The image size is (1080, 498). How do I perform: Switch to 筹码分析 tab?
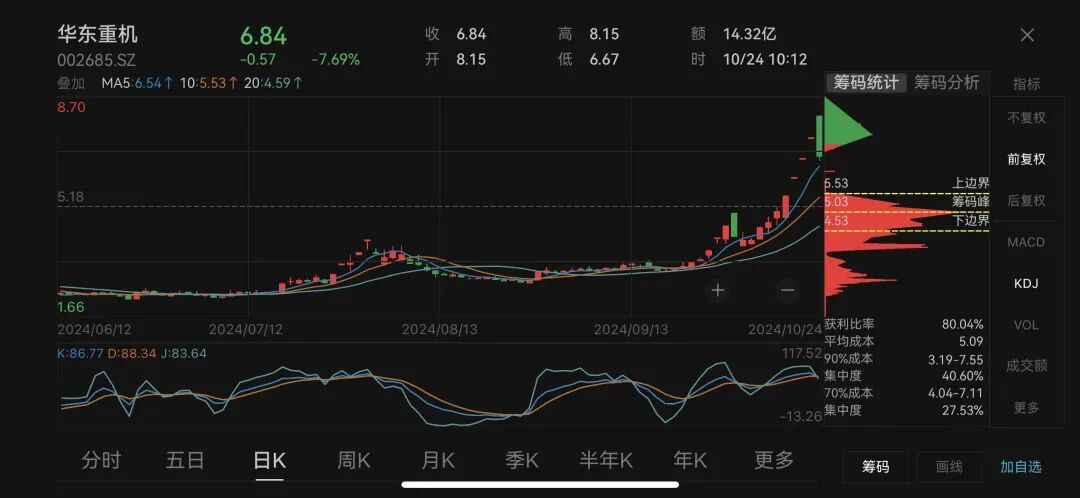pos(946,83)
